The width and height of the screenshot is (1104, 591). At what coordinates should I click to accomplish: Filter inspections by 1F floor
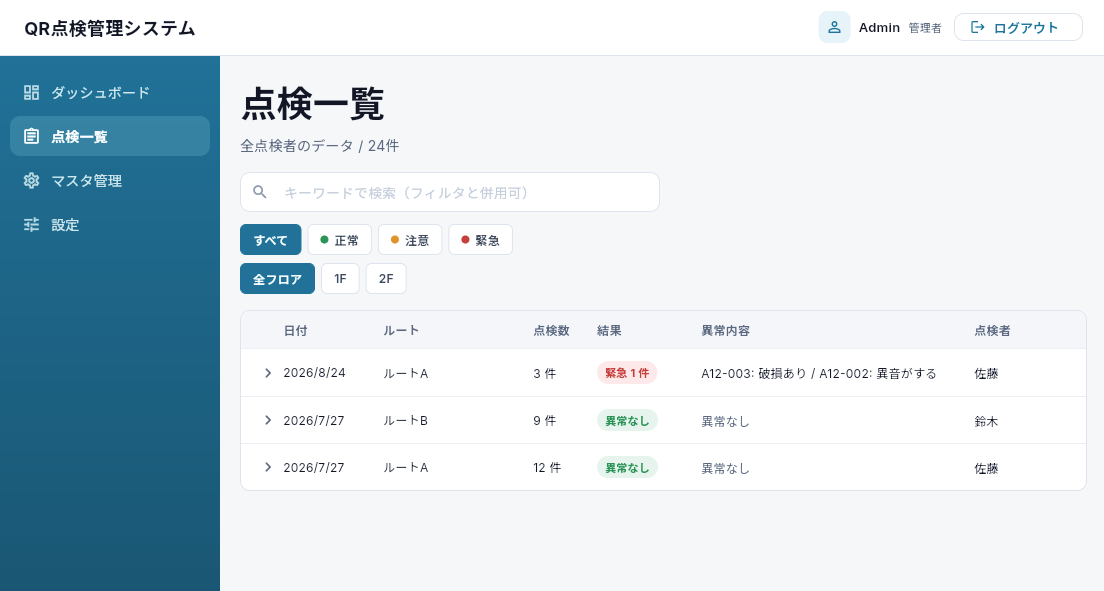pos(340,278)
